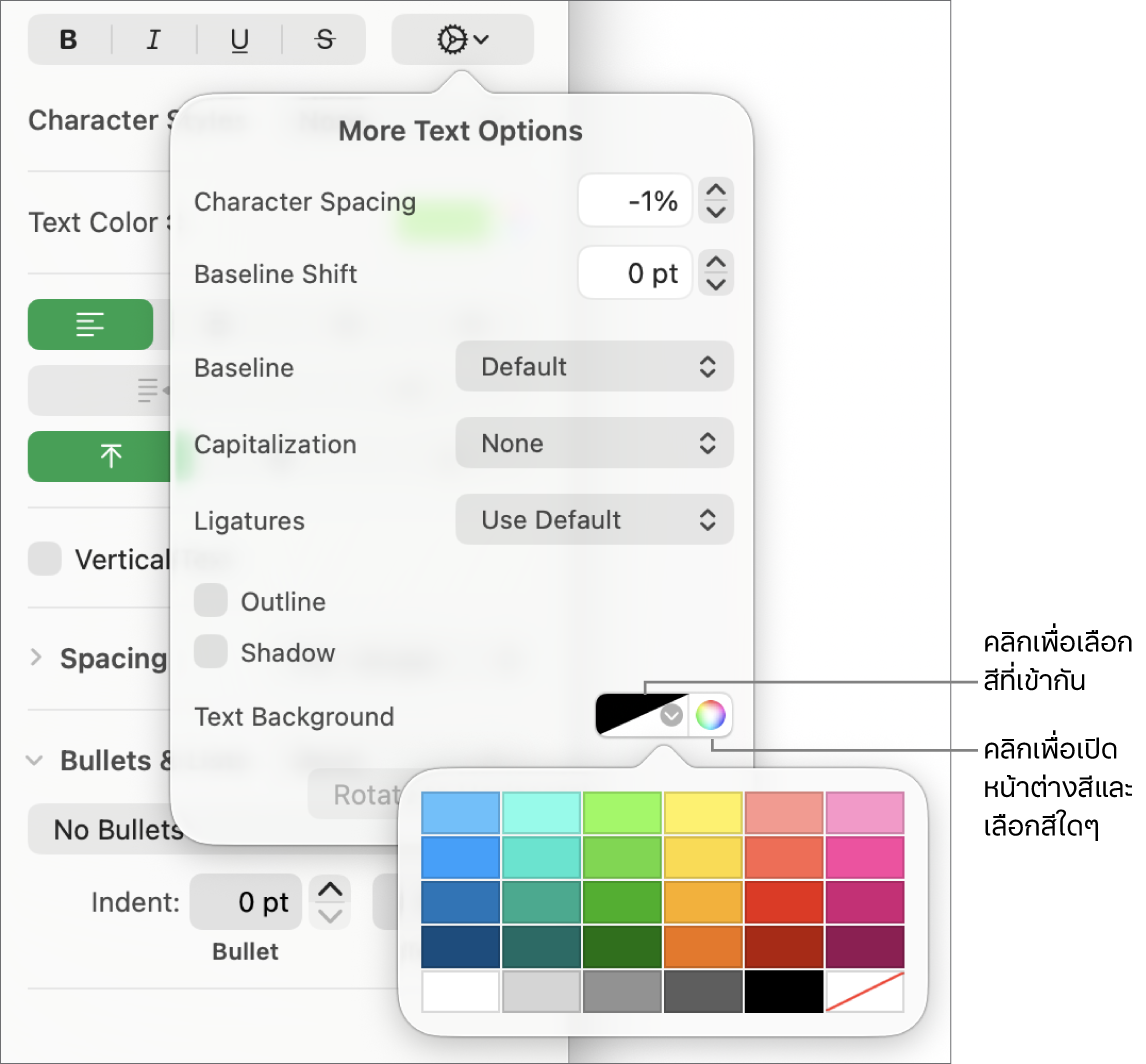Increase Baseline Shift with up arrow
This screenshot has height=1064, width=1146.
click(716, 262)
